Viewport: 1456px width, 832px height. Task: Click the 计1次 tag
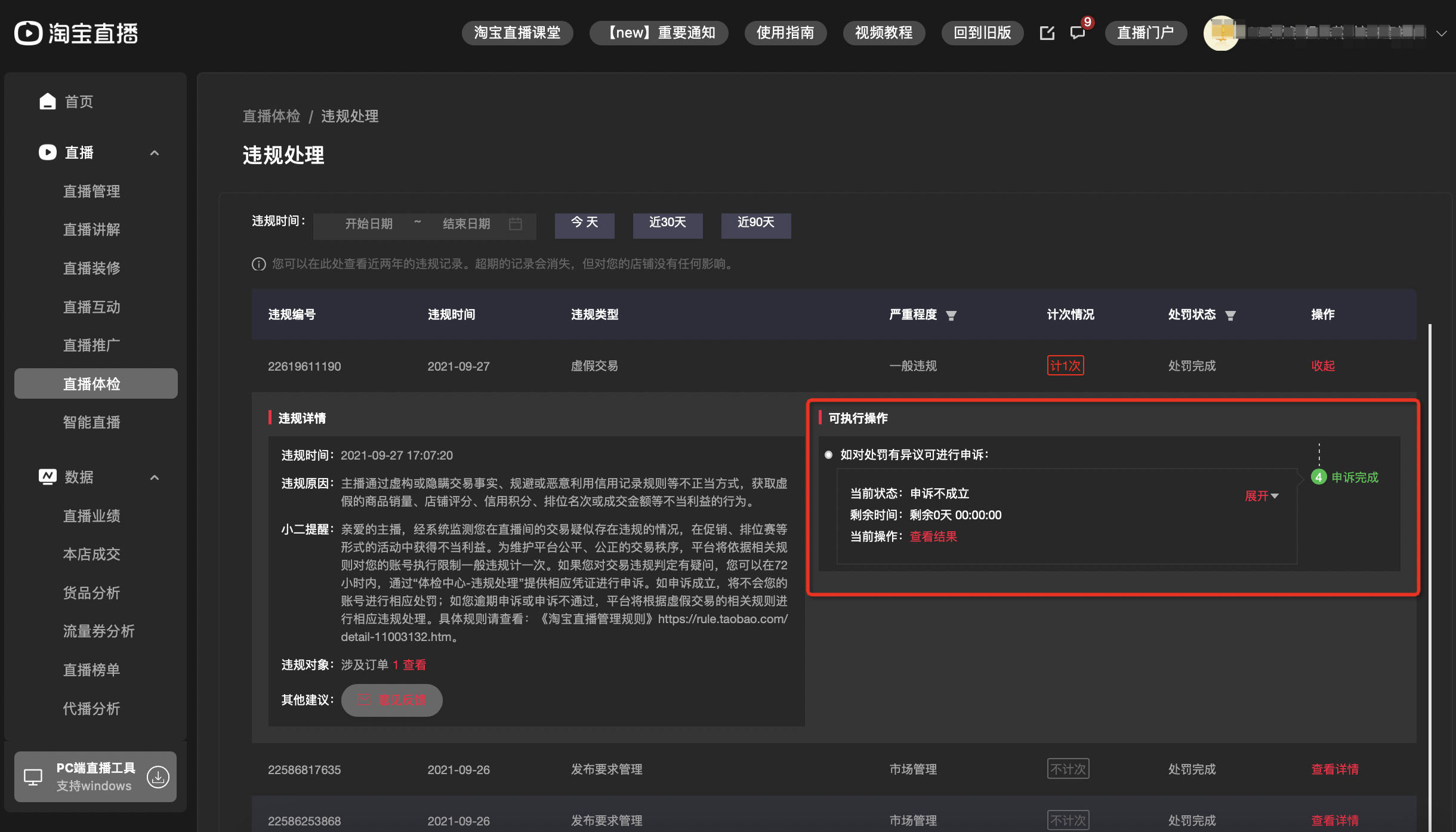pos(1066,365)
